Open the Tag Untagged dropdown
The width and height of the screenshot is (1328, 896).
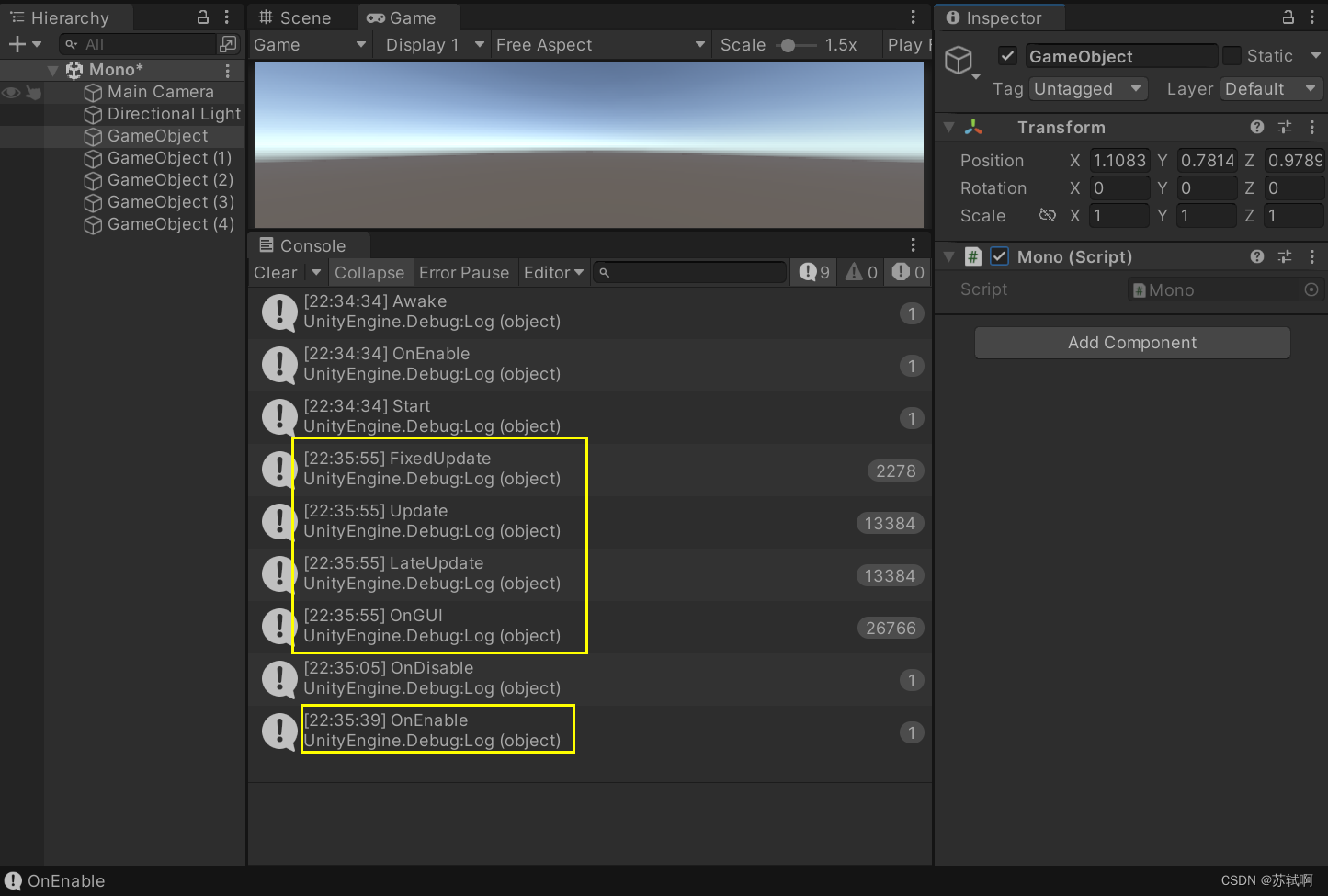(1087, 88)
